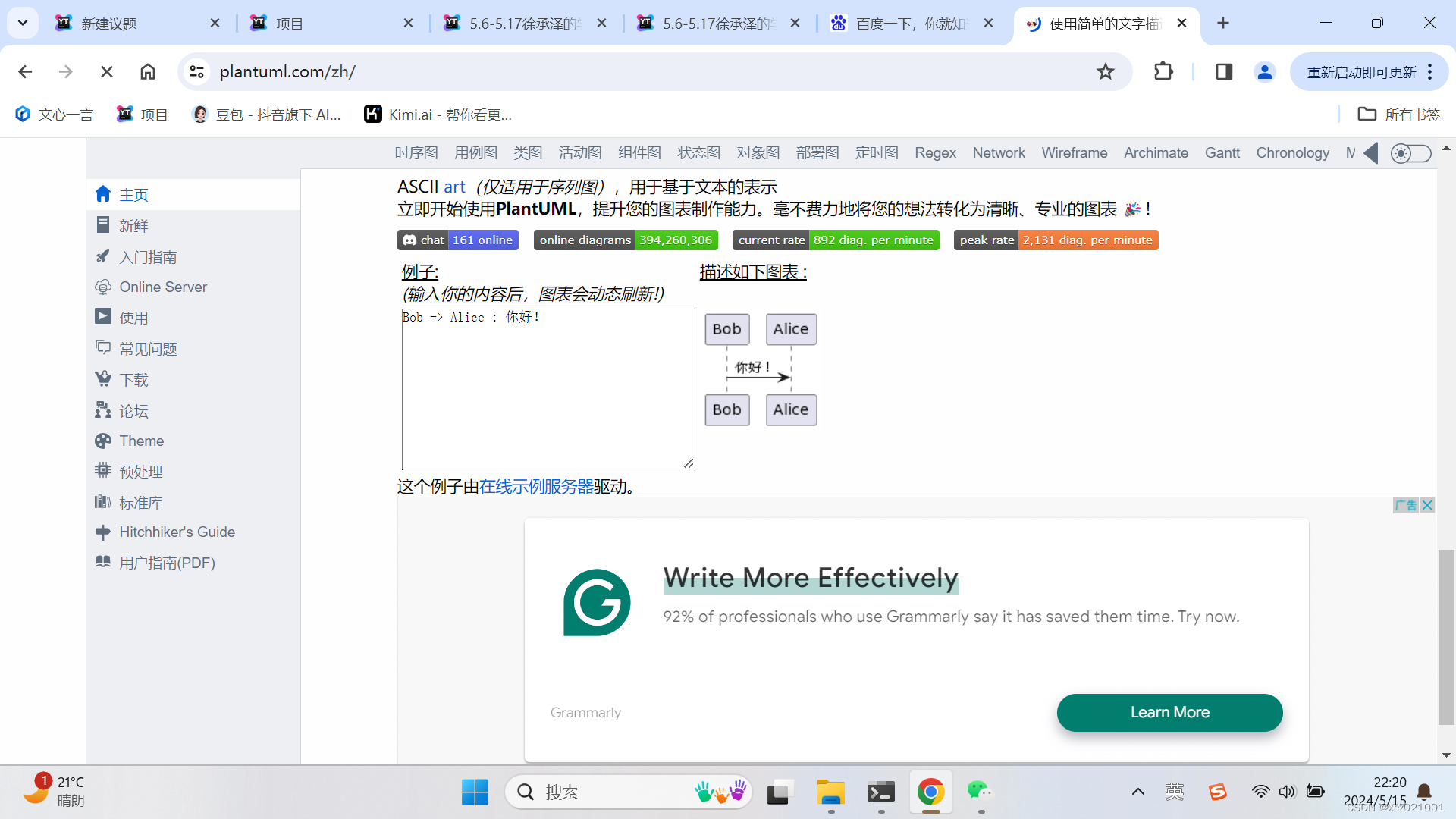
Task: Open WeChat from the taskbar
Action: [979, 792]
